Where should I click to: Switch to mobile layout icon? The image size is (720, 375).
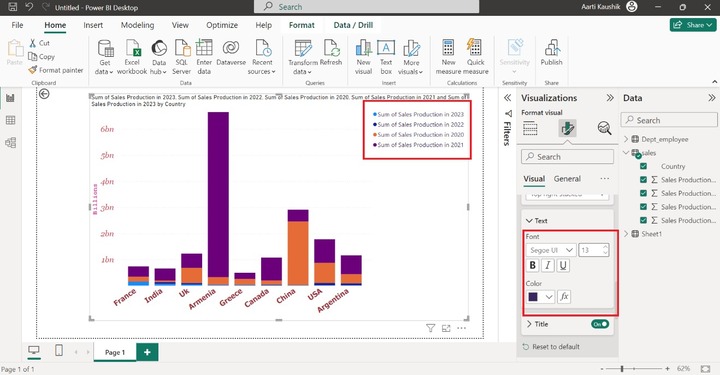coord(59,350)
